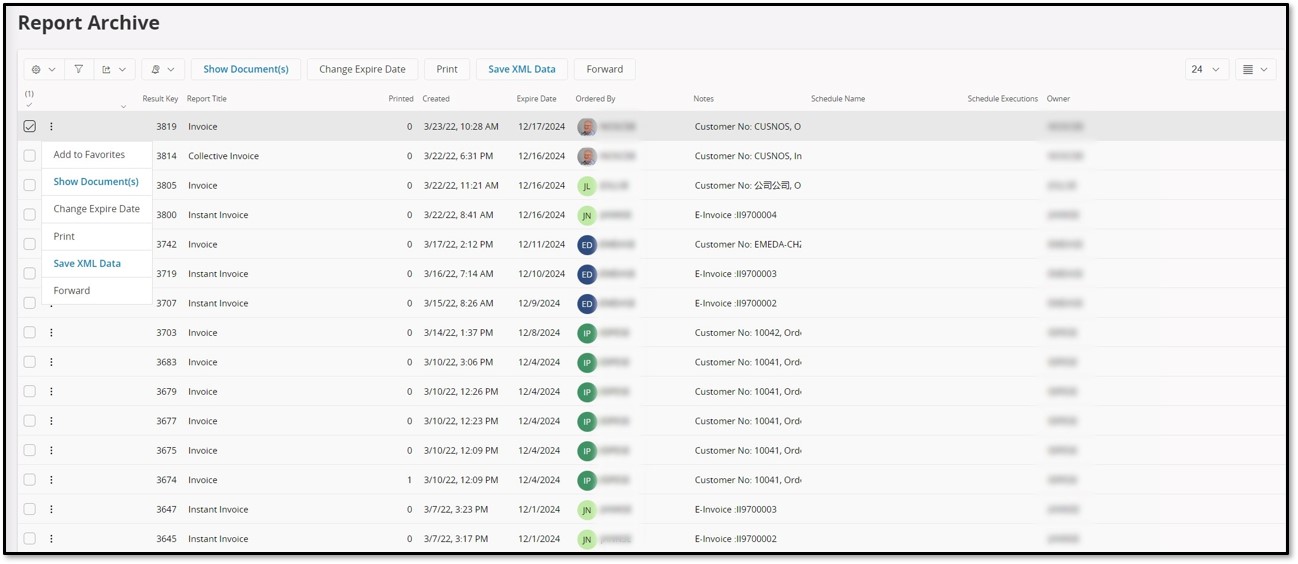The height and width of the screenshot is (564, 1298).
Task: Tick the checkbox for row 3805
Action: [30, 185]
